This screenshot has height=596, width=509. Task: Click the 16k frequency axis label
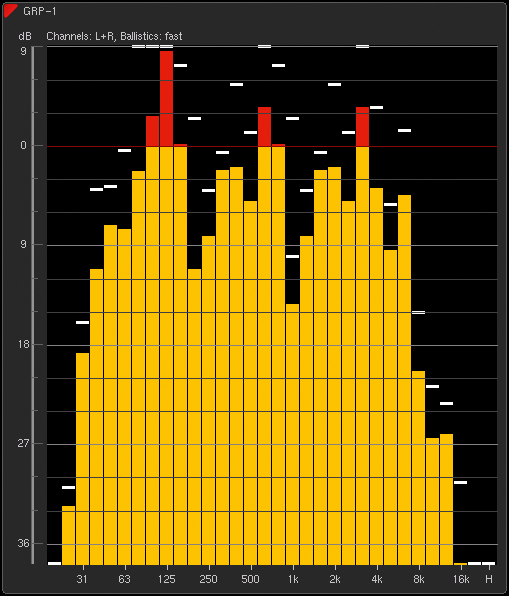click(461, 579)
